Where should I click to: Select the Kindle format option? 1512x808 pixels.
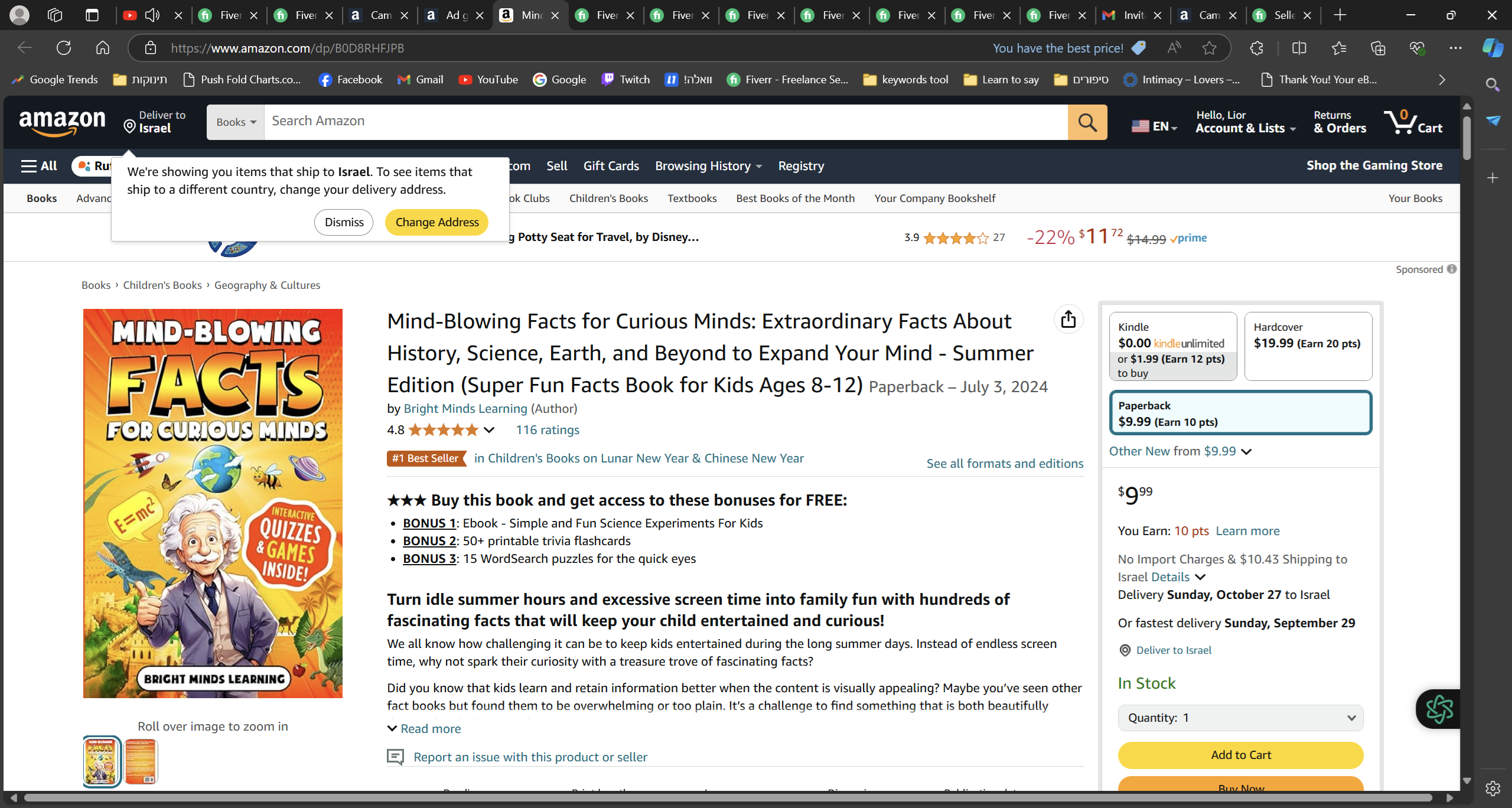click(x=1173, y=346)
